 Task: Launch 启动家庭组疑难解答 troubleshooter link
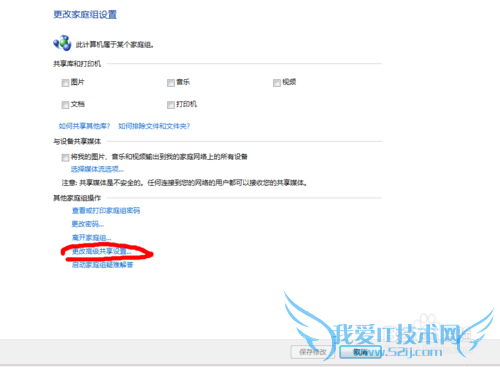[x=103, y=265]
